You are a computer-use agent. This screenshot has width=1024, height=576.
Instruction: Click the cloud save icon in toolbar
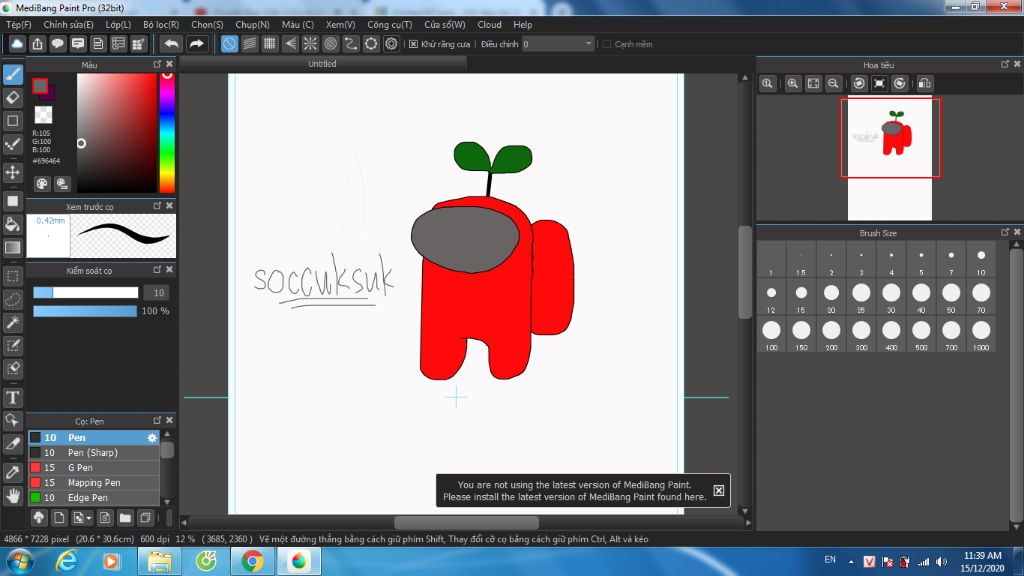17,44
